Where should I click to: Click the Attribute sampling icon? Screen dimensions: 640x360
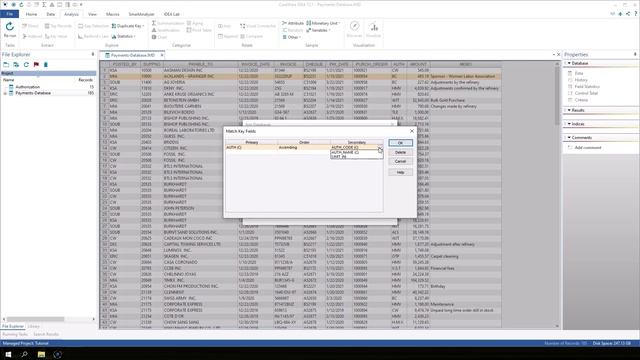click(x=293, y=23)
